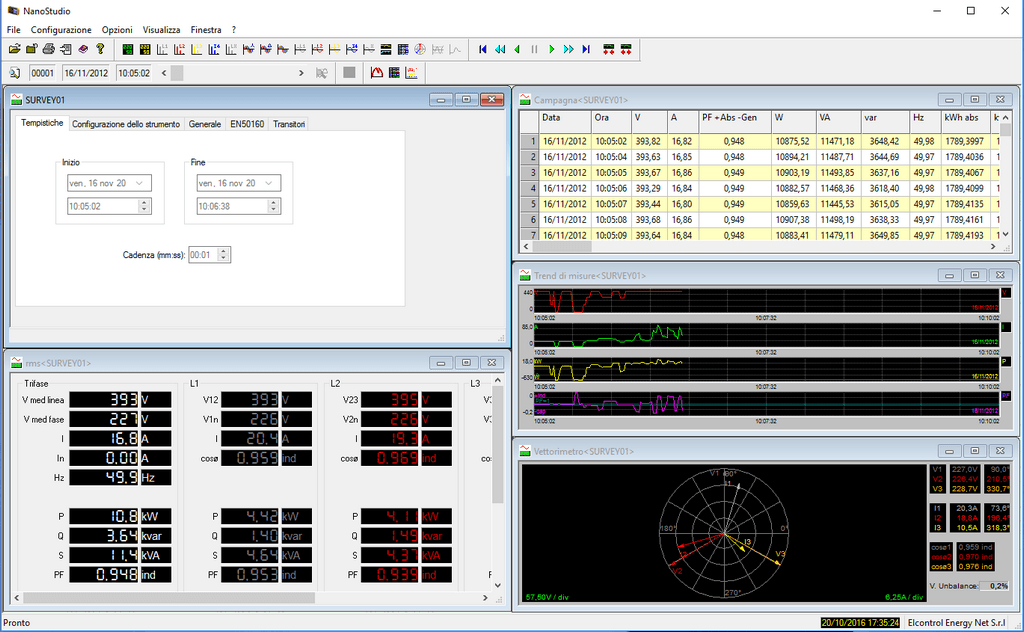The image size is (1024, 632).
Task: Click the gray stop square in second toolbar
Action: [x=349, y=73]
